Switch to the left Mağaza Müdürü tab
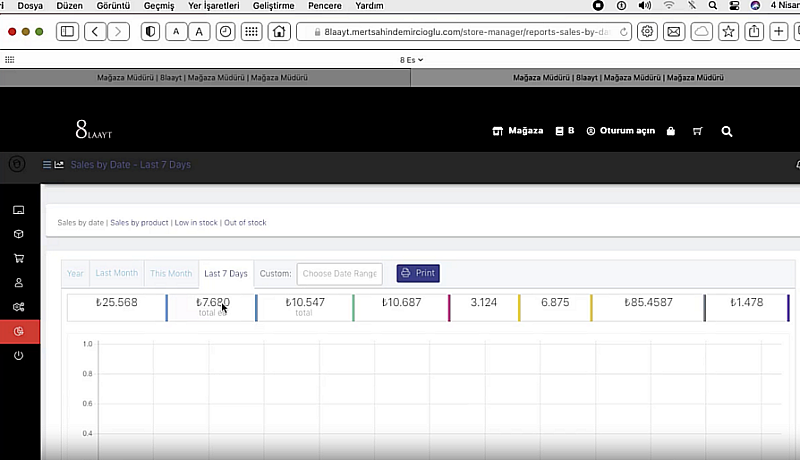This screenshot has width=800, height=460. [x=205, y=78]
